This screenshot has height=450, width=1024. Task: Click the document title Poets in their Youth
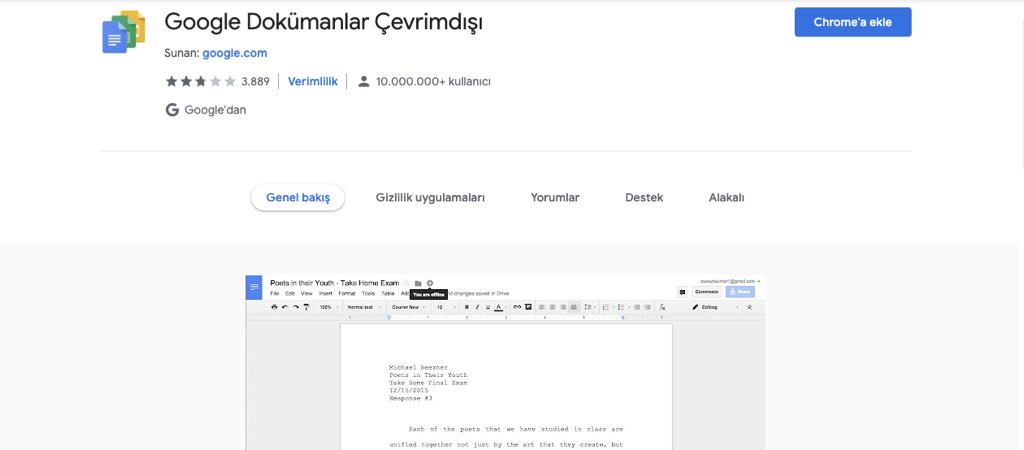tap(334, 283)
